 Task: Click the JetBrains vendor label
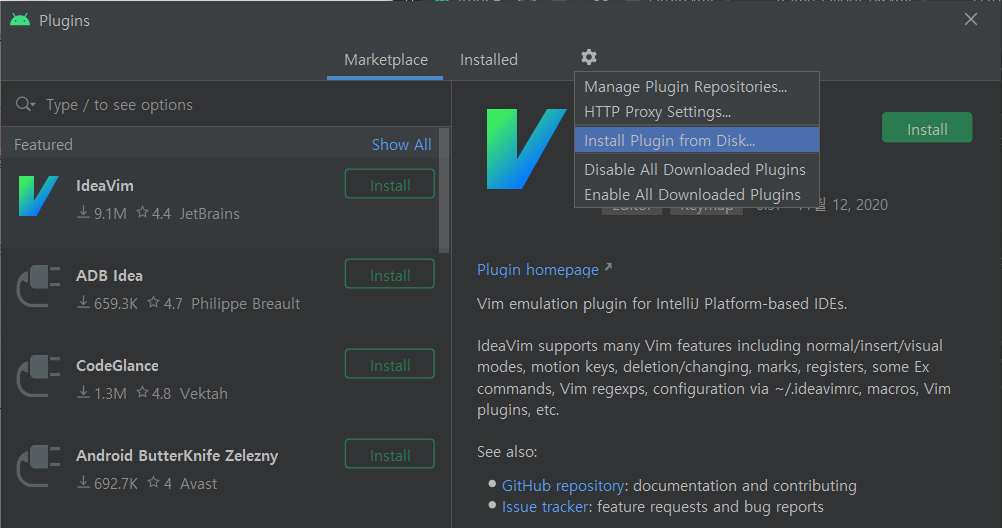click(x=210, y=214)
